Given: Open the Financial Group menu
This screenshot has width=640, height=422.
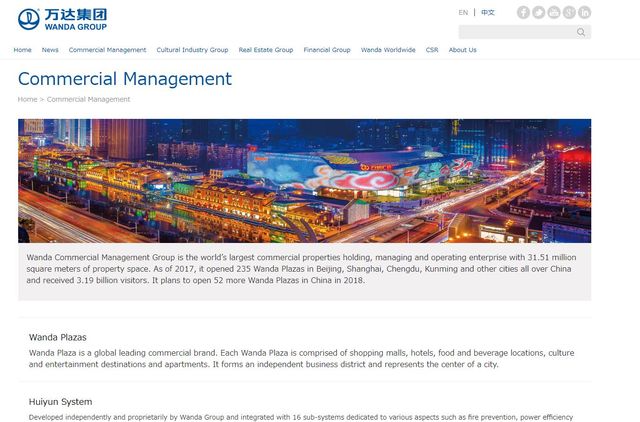Looking at the screenshot, I should [327, 50].
